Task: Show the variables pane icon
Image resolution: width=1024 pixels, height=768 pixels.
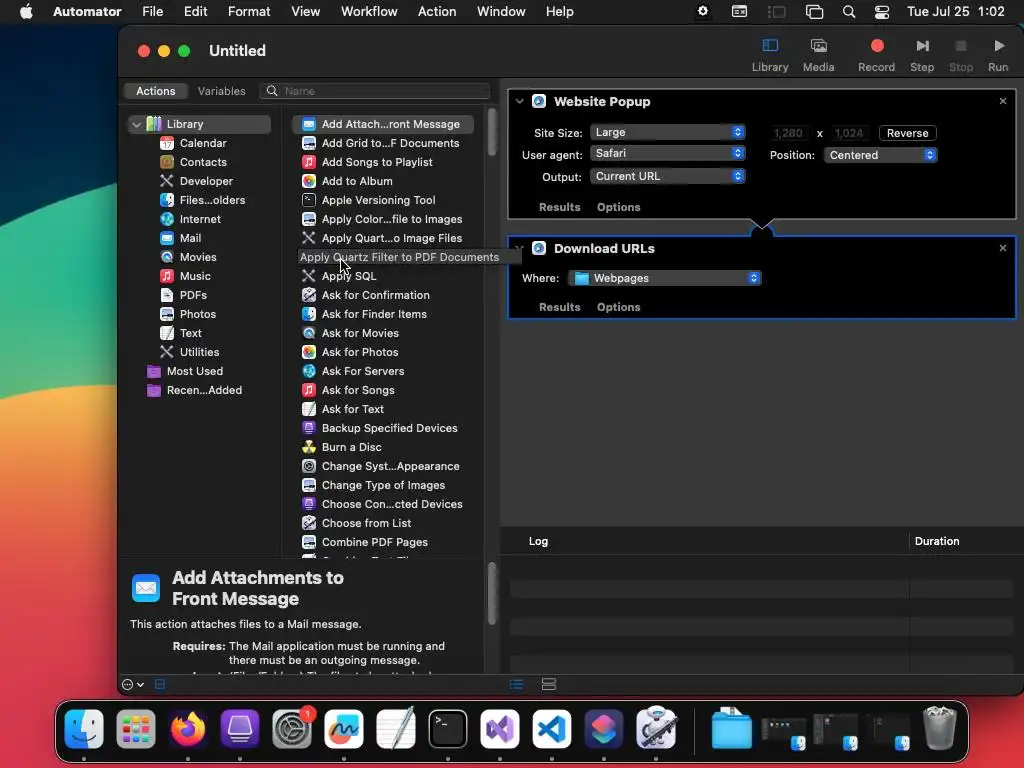Action: pos(549,684)
